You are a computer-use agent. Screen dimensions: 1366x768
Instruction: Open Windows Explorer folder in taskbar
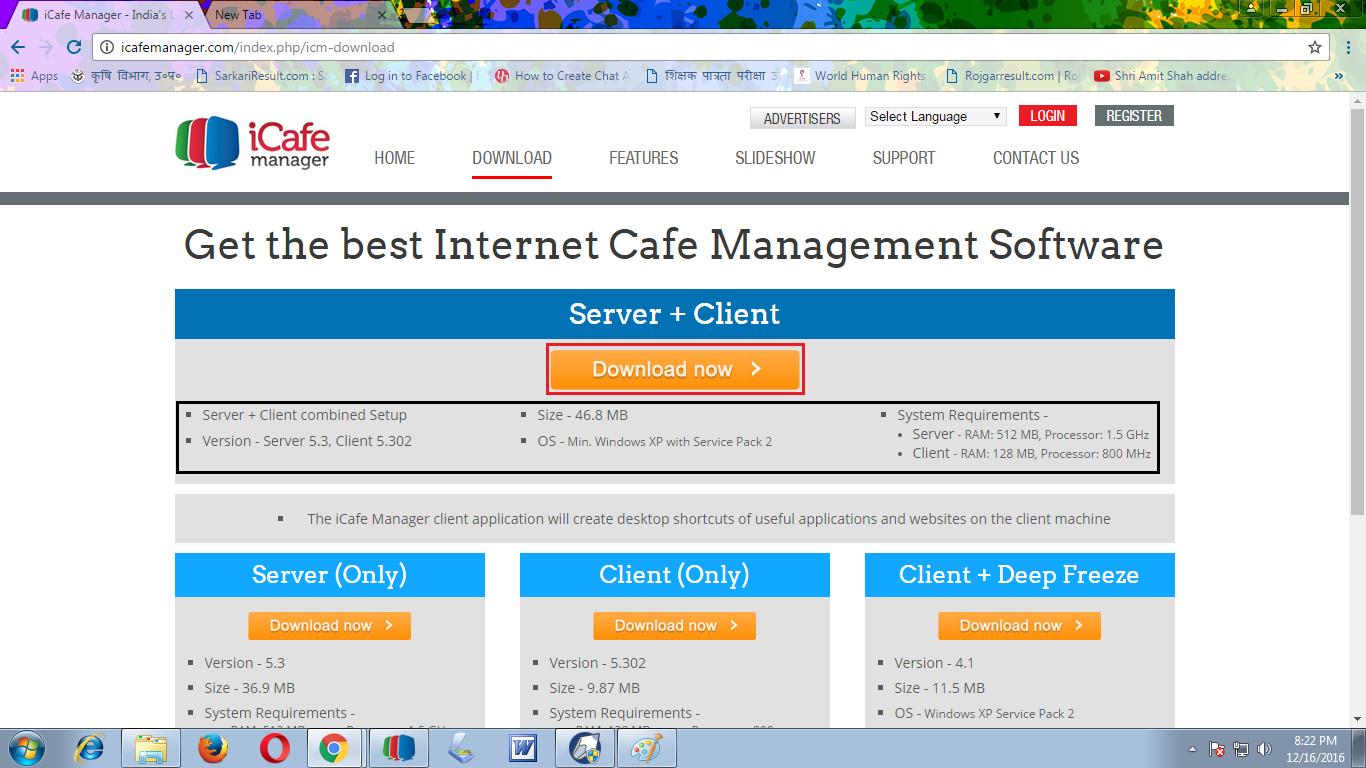tap(151, 748)
